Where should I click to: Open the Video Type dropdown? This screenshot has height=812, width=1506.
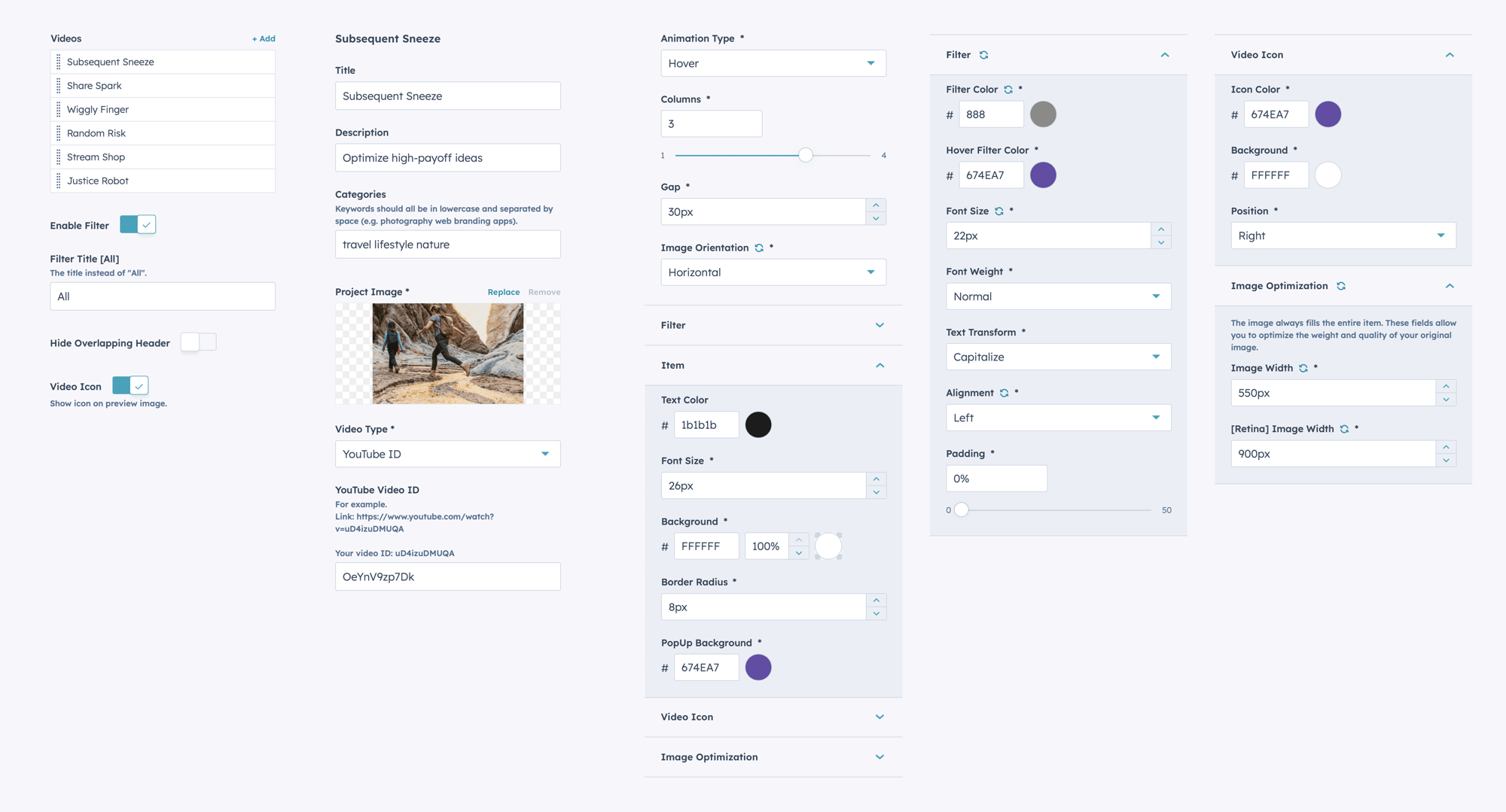coord(447,454)
